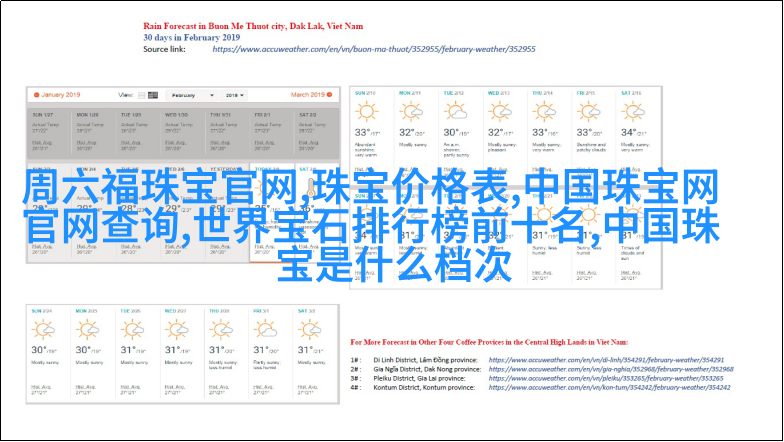This screenshot has width=784, height=442.
Task: Open the 2019 year dropdown
Action: pos(234,95)
